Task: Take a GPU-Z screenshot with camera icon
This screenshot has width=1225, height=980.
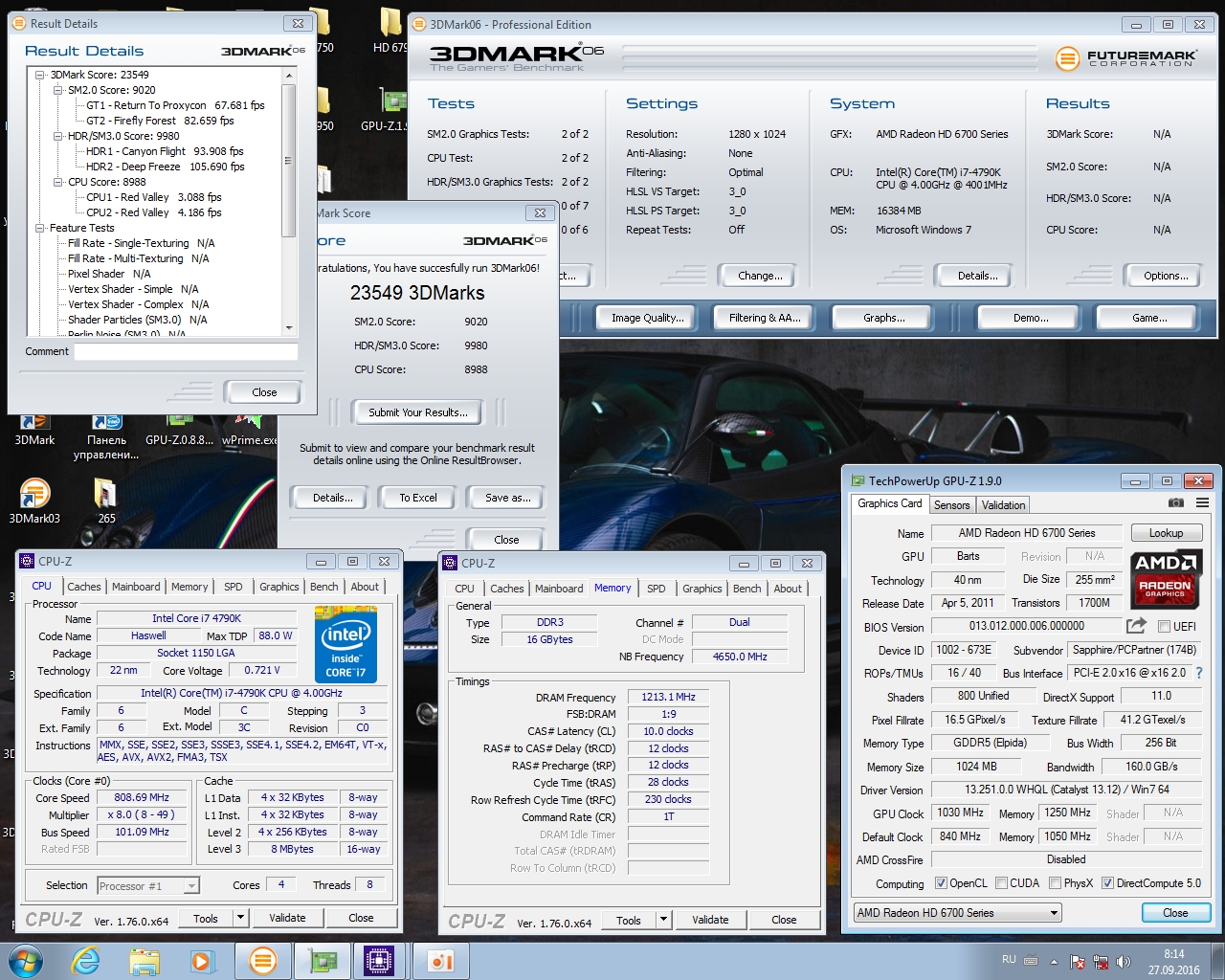Action: coord(1176,502)
